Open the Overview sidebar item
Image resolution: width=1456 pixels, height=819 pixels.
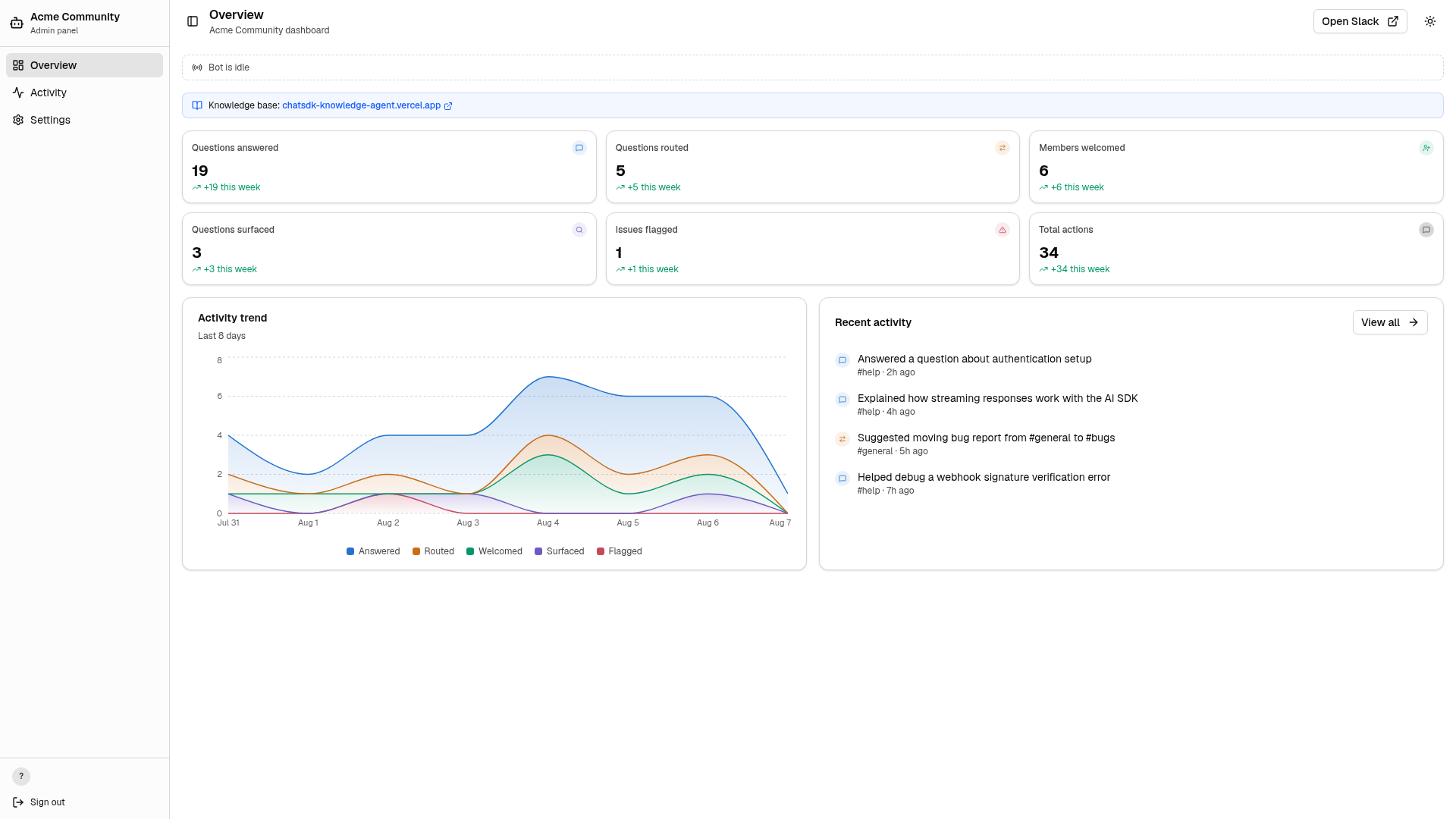84,65
